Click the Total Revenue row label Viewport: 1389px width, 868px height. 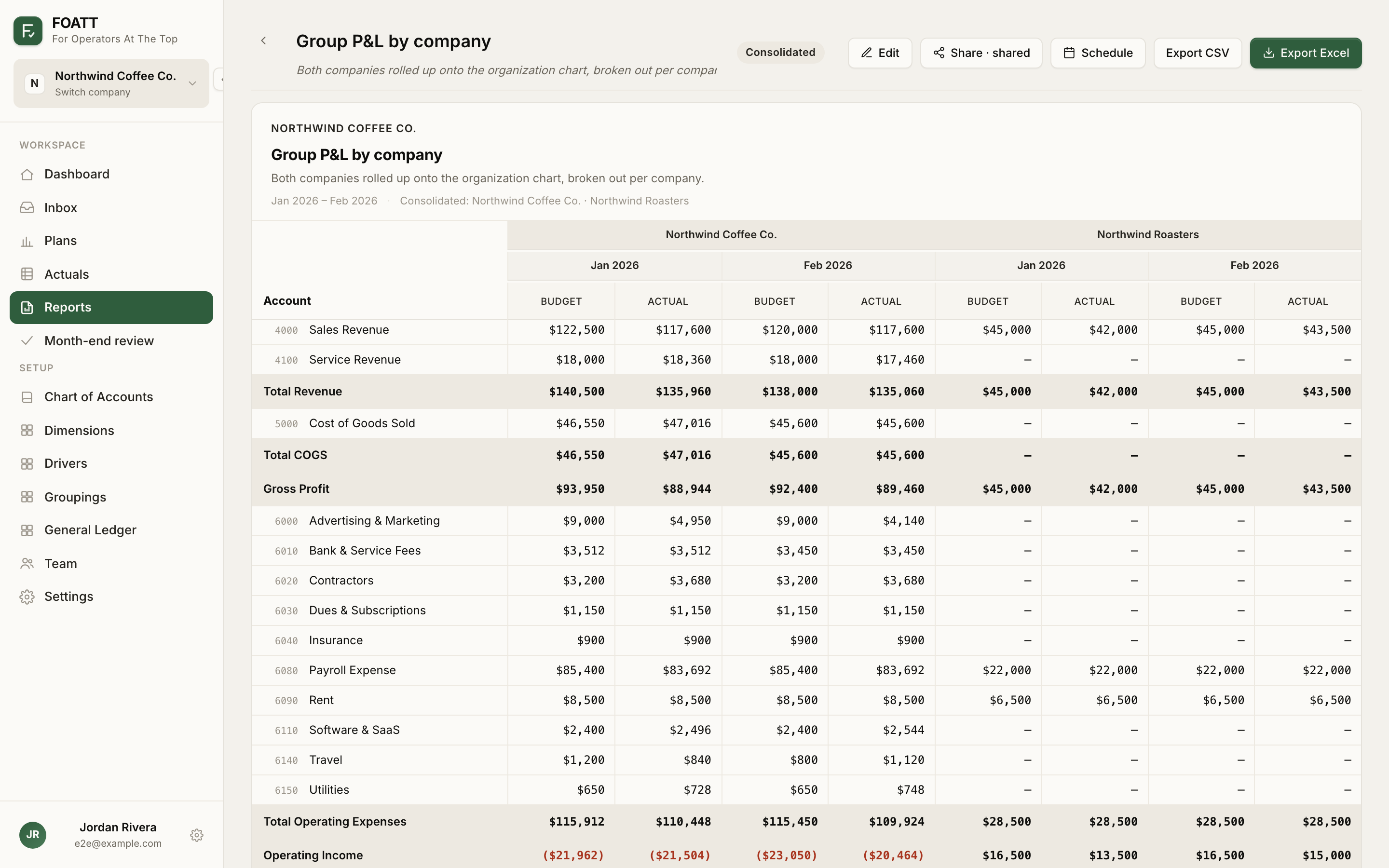(302, 392)
